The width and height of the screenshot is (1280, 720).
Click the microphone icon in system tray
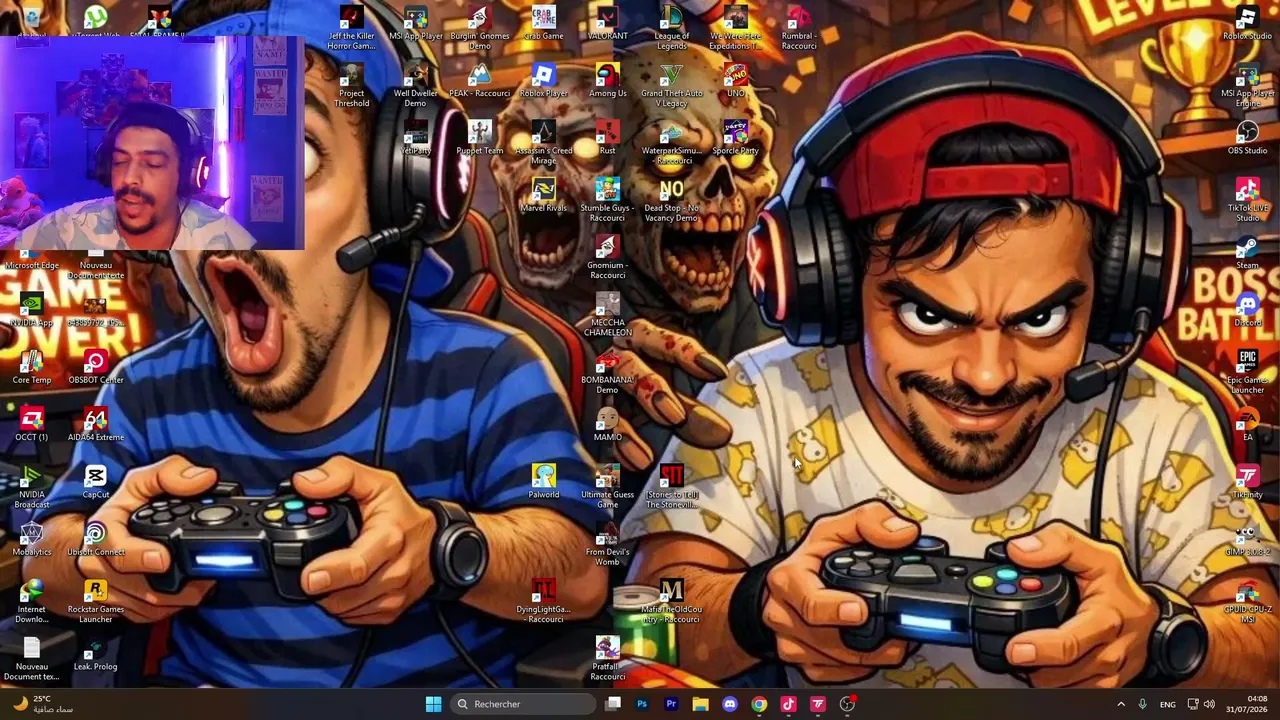coord(1142,704)
